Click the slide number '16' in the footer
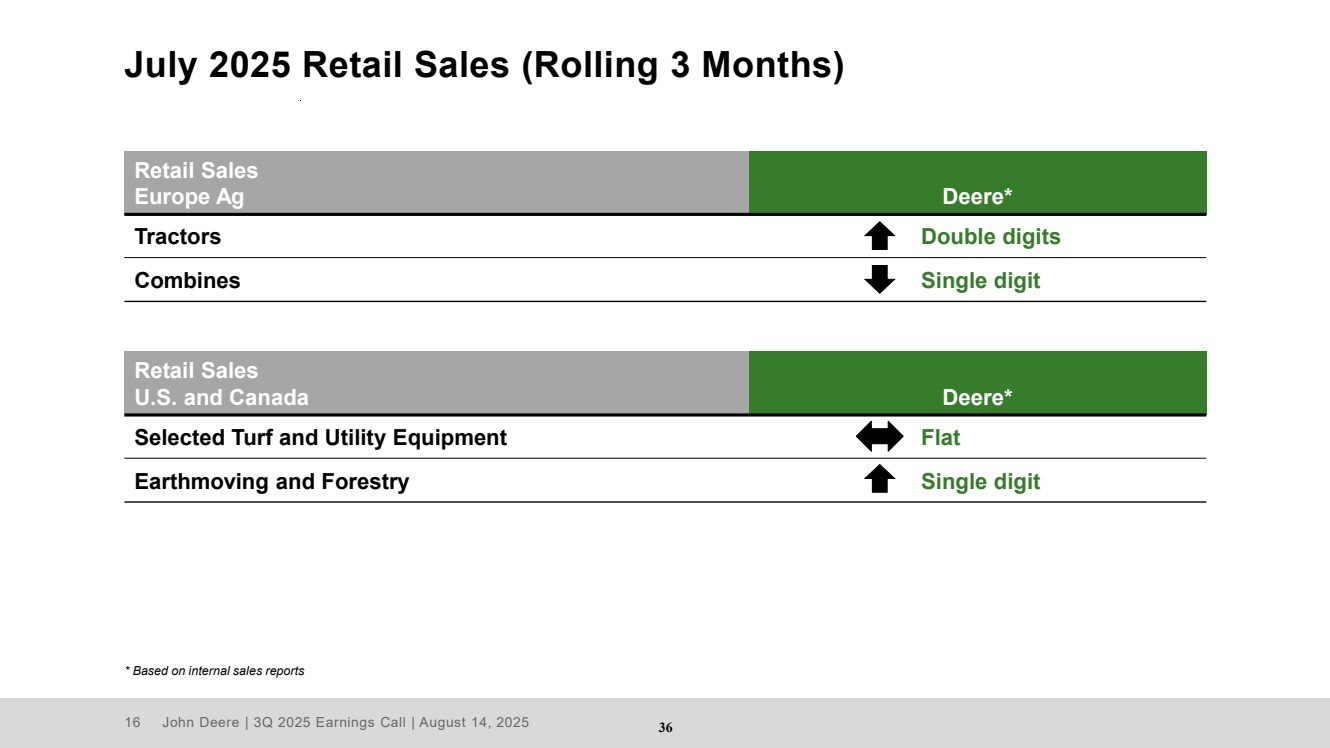1330x748 pixels. 131,723
